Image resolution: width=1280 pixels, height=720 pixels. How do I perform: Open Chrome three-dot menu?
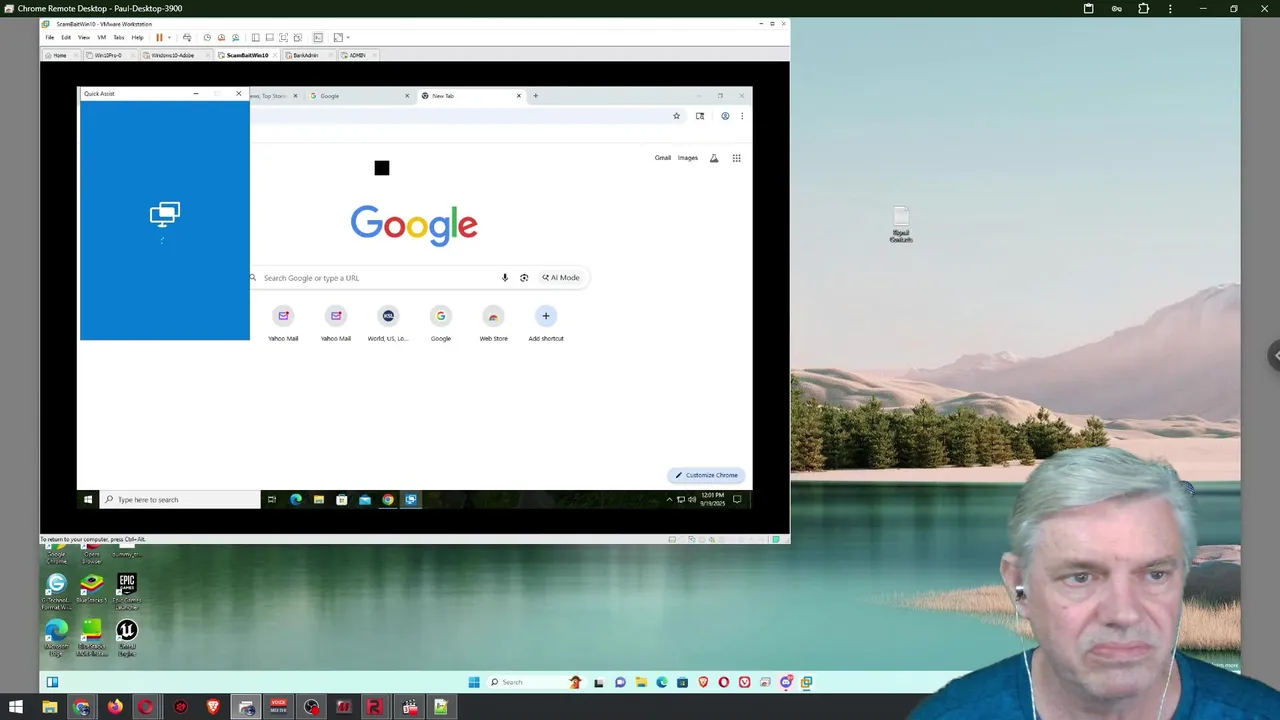click(x=741, y=116)
